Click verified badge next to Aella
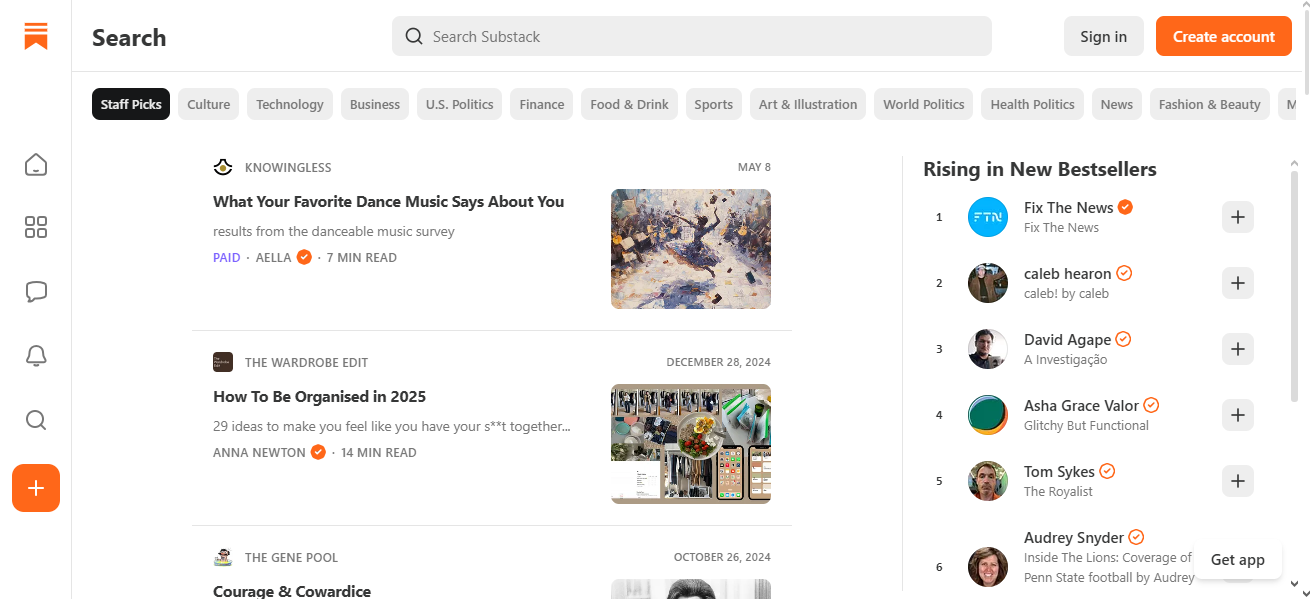 pos(304,257)
